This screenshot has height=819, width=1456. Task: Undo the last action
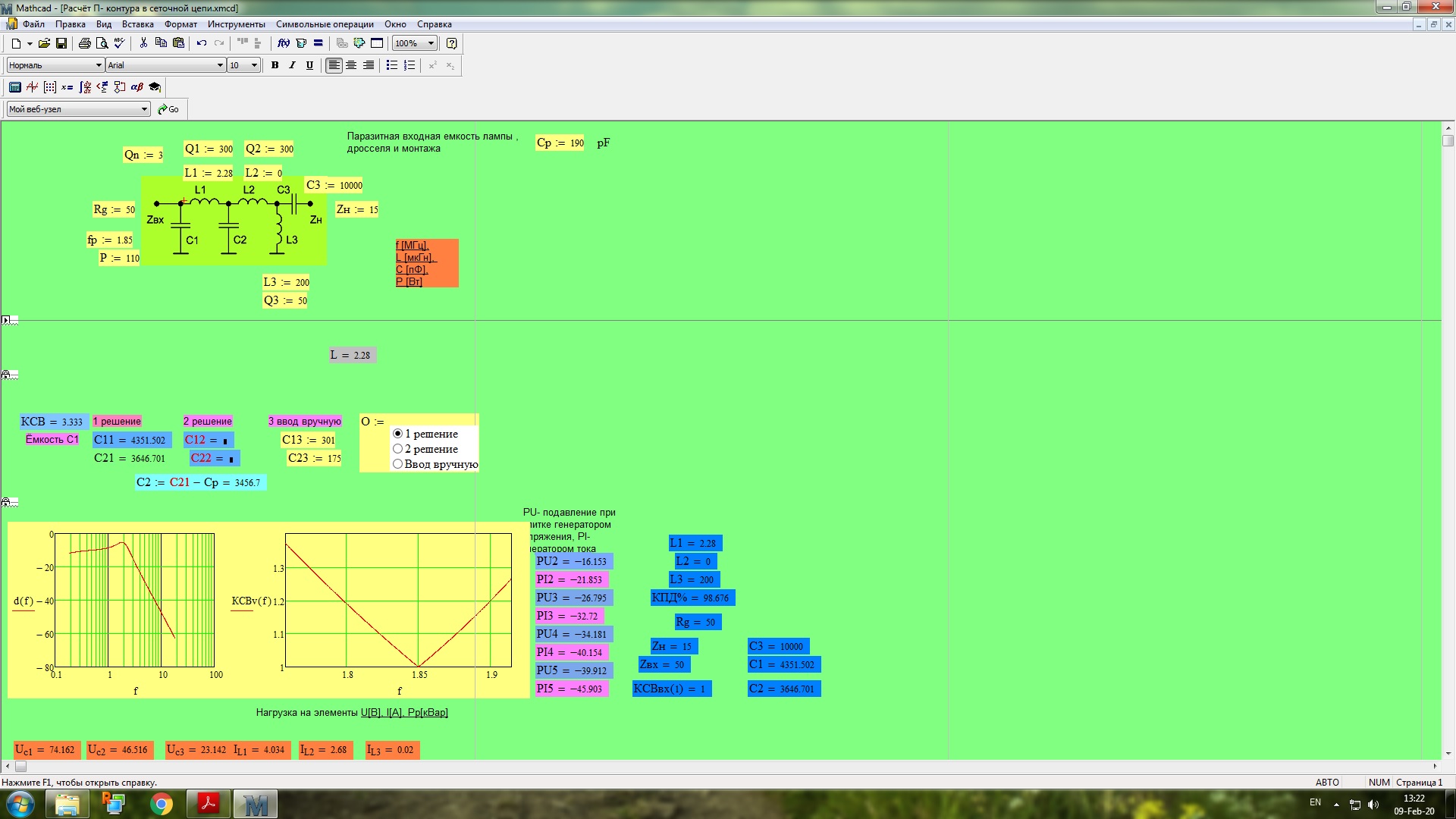point(202,43)
